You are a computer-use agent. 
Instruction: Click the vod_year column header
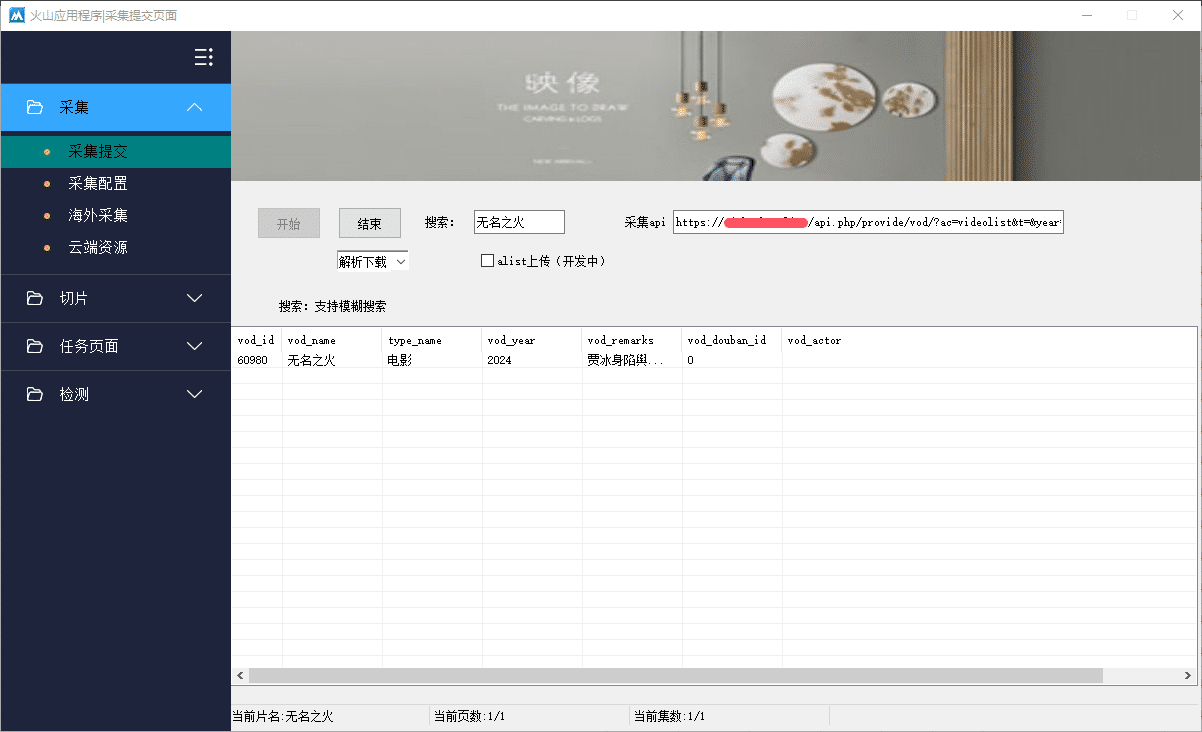click(532, 340)
